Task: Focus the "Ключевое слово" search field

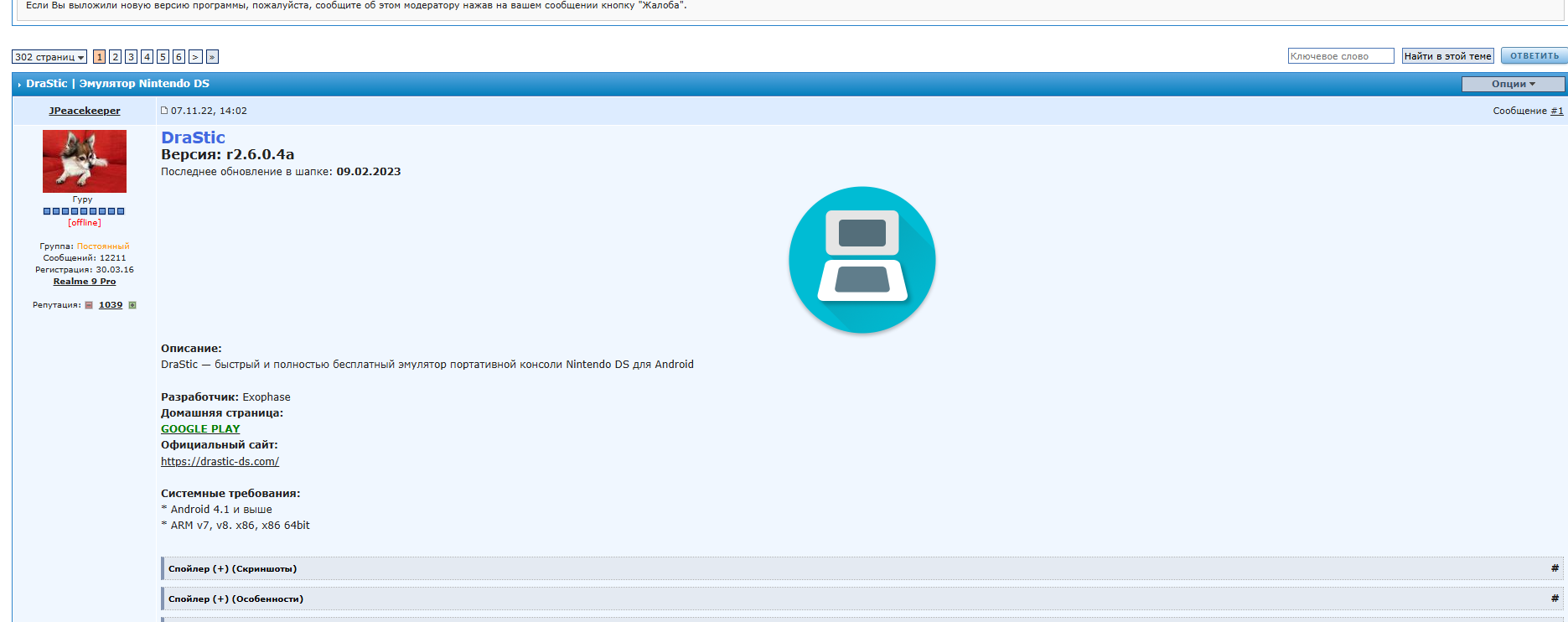Action: [1341, 56]
